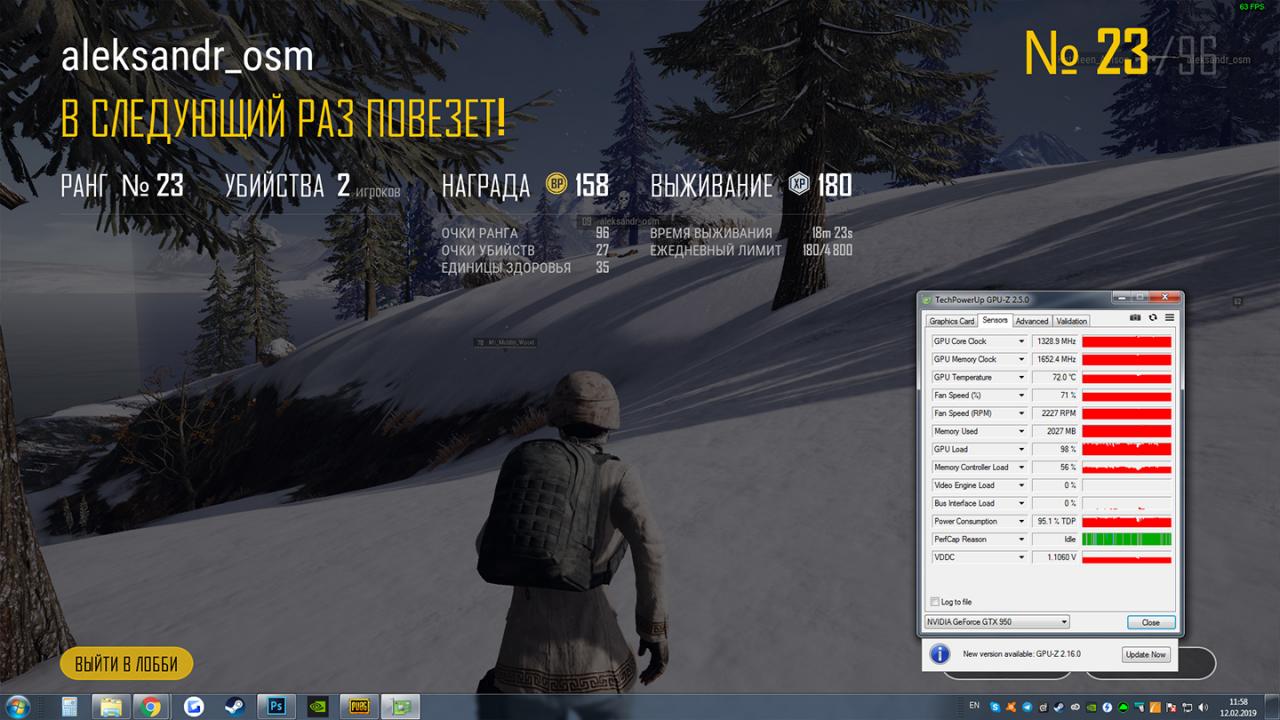The height and width of the screenshot is (720, 1280).
Task: Click the network status tray icon
Action: (1187, 707)
